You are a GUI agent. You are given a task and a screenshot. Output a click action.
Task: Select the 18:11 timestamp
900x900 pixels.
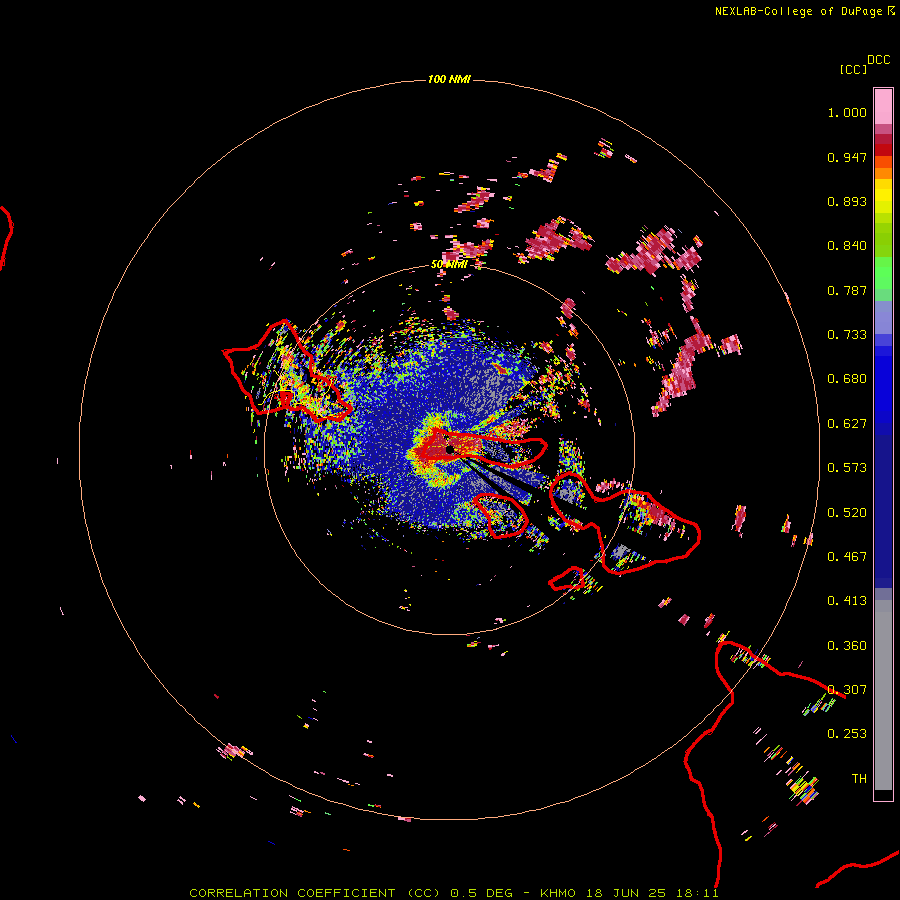[697, 893]
